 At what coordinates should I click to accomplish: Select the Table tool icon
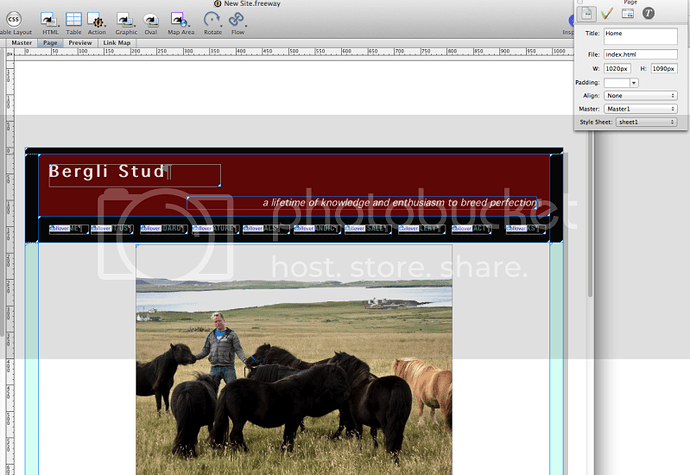(x=73, y=19)
